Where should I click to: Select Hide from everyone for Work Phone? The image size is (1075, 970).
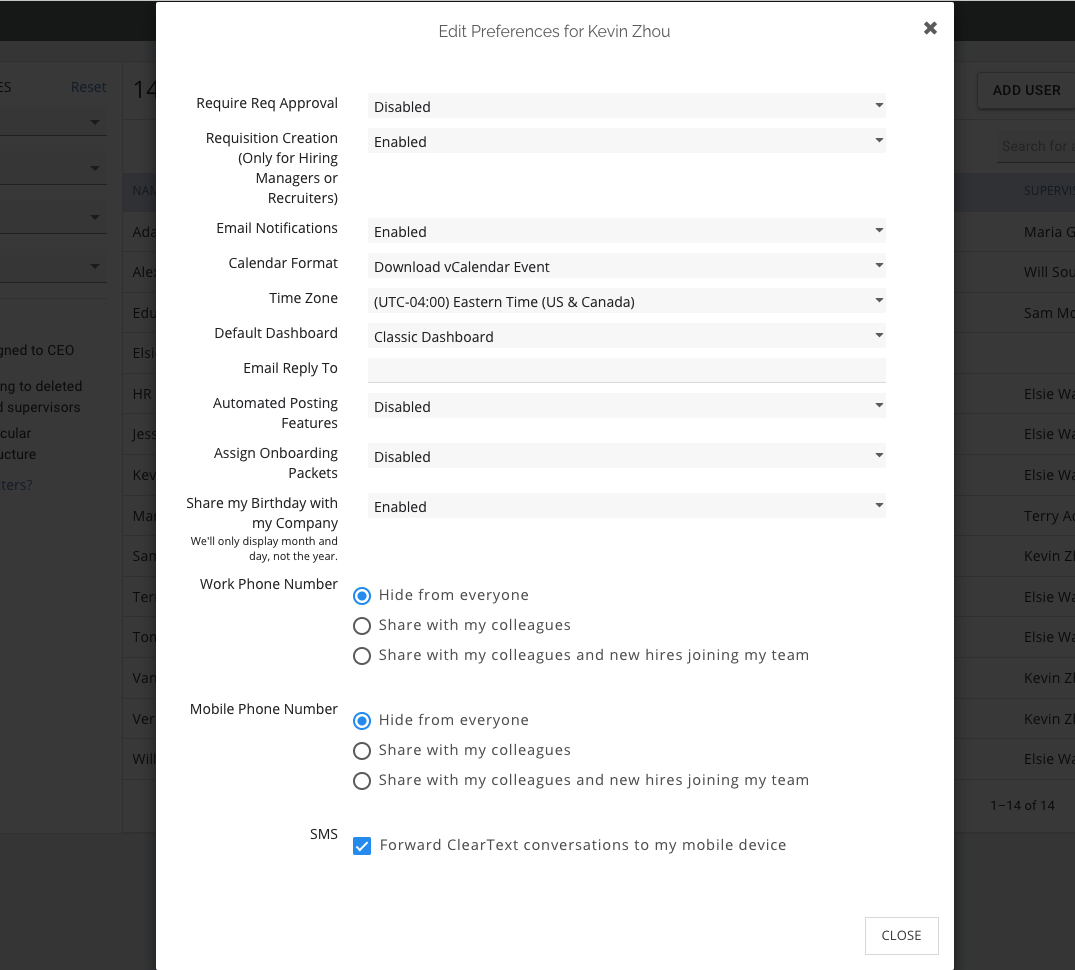[362, 596]
